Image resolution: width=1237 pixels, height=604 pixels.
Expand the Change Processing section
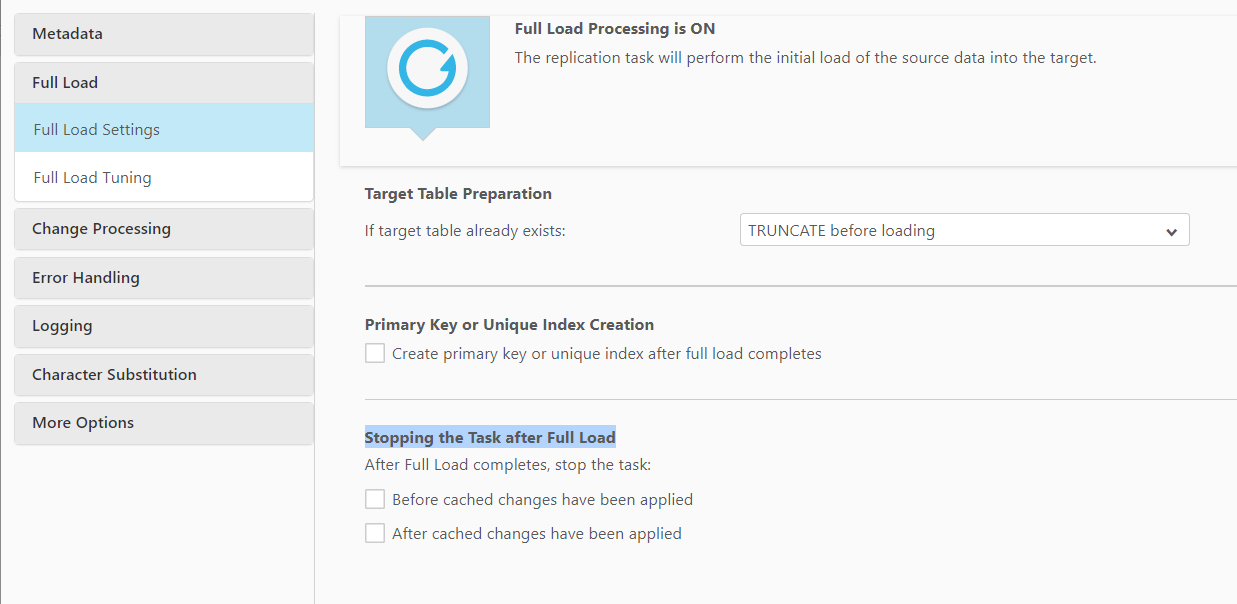point(164,229)
